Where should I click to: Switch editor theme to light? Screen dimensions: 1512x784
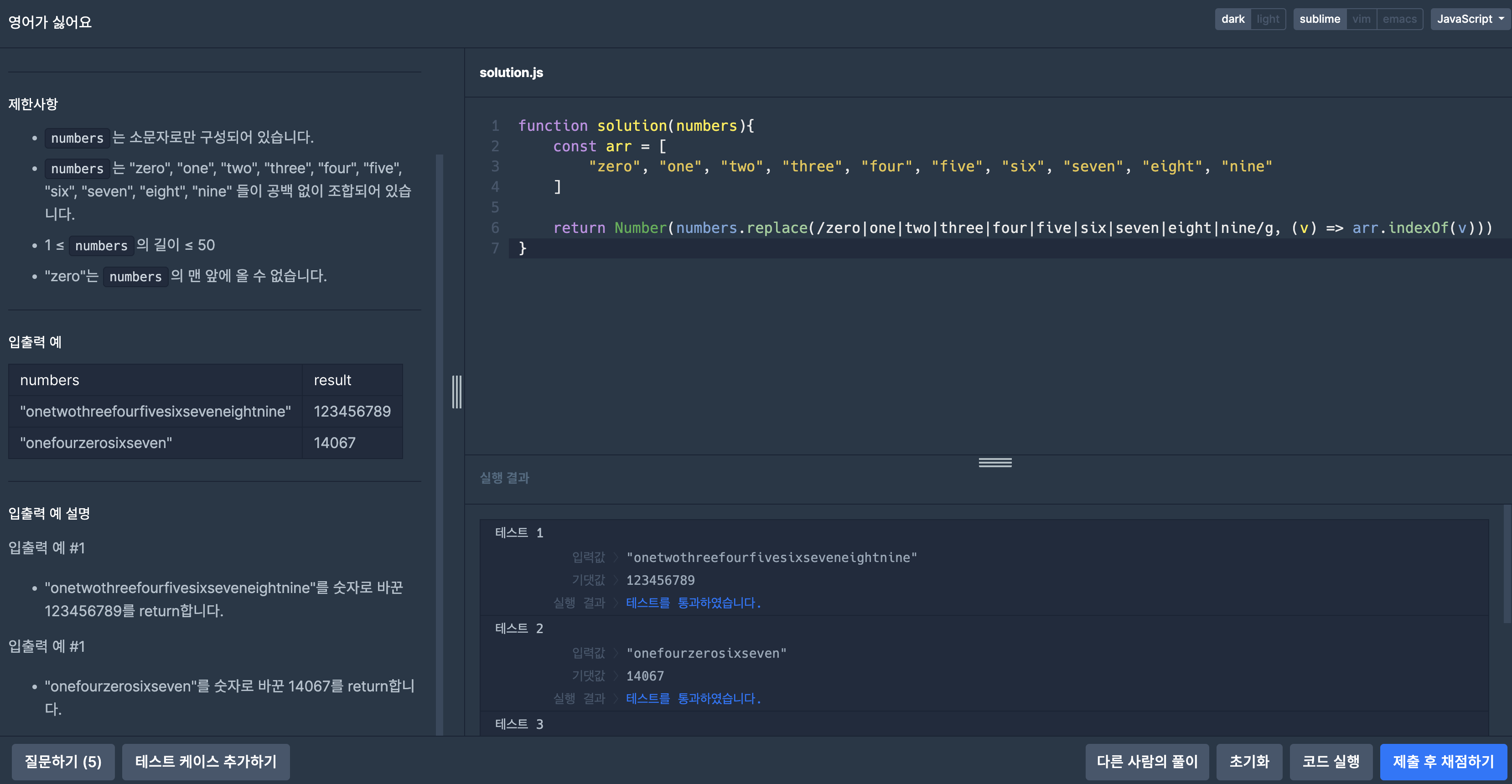click(1268, 19)
